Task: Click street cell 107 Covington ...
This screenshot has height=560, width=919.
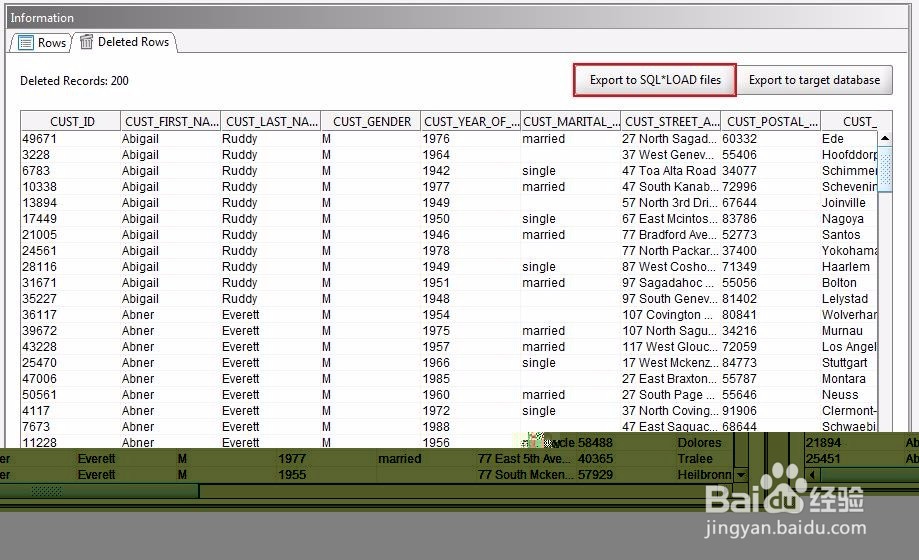Action: coord(670,315)
